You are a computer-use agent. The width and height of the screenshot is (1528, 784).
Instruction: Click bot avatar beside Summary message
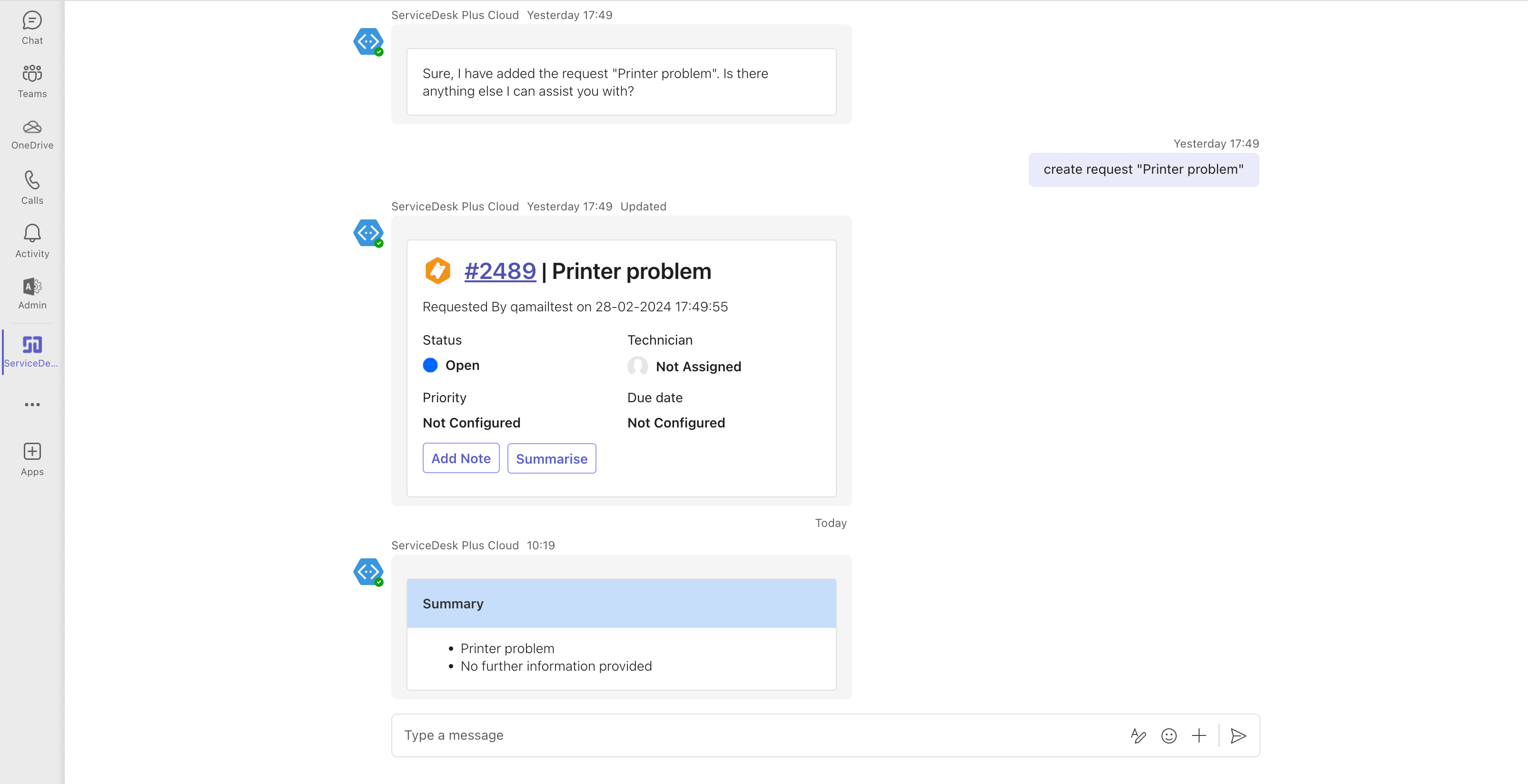(x=368, y=572)
